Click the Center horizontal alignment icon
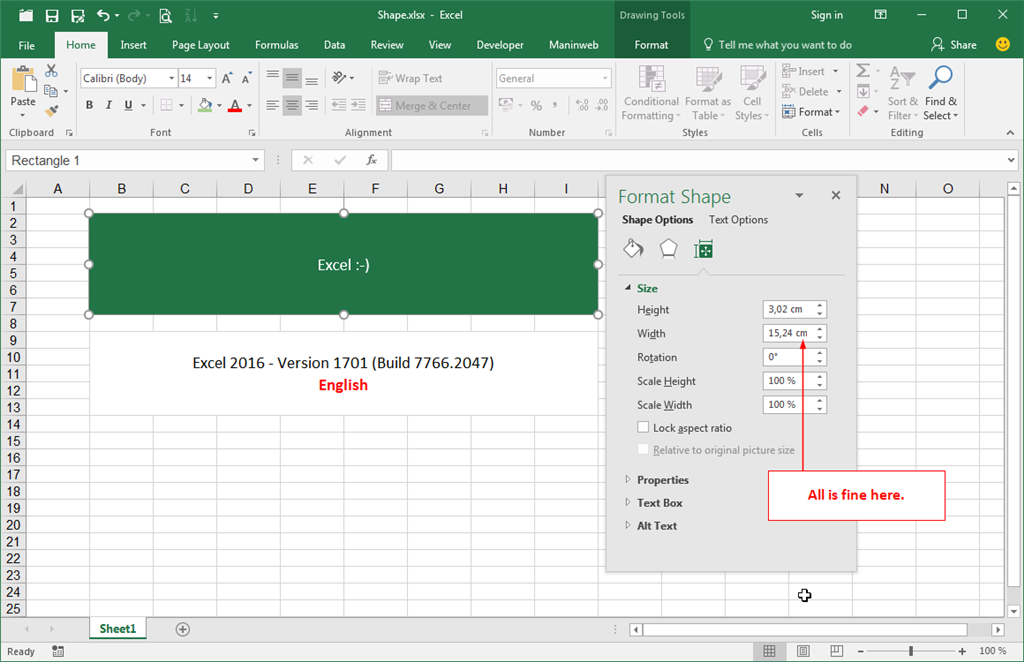 point(292,105)
